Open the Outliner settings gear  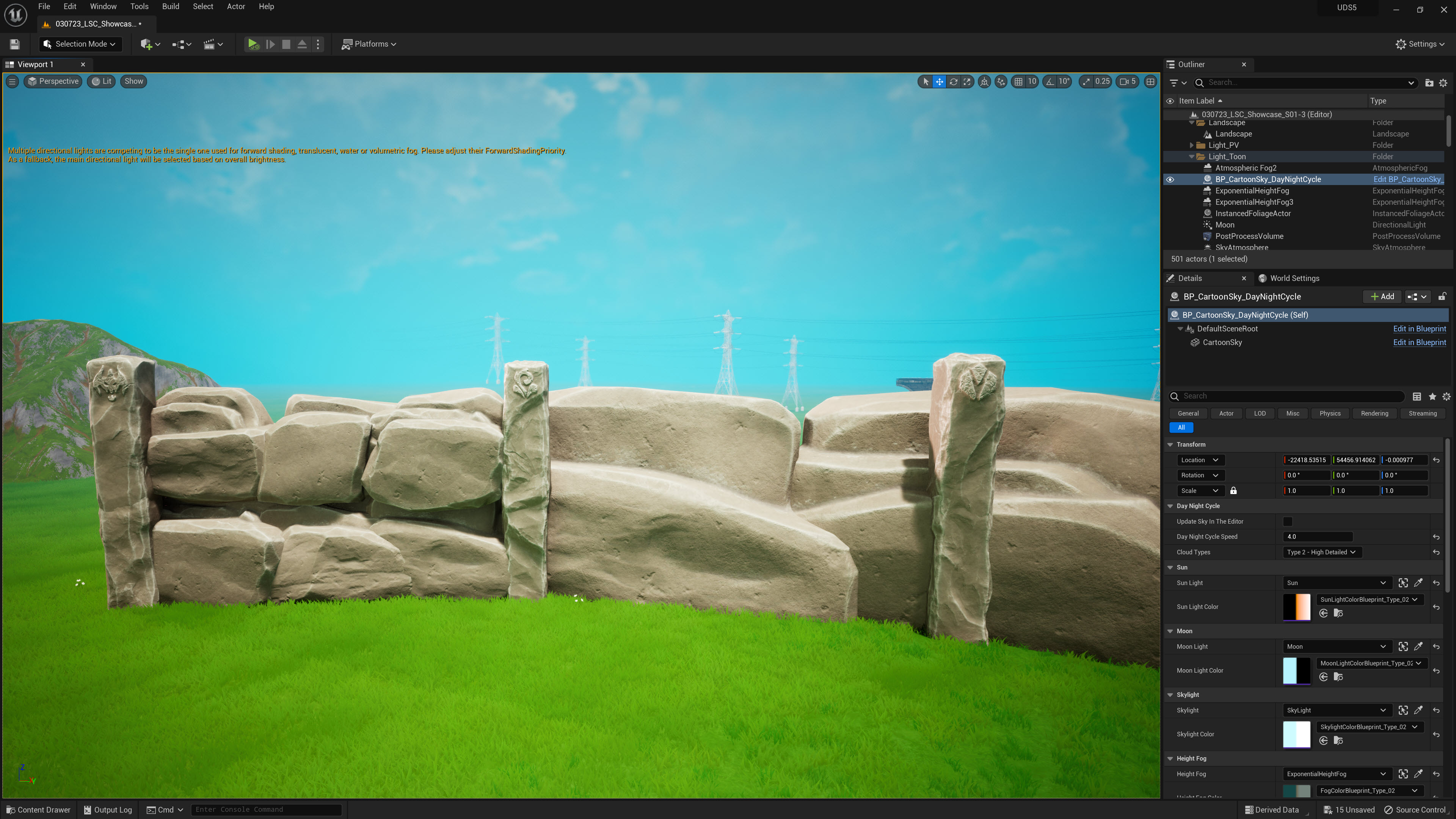tap(1443, 83)
